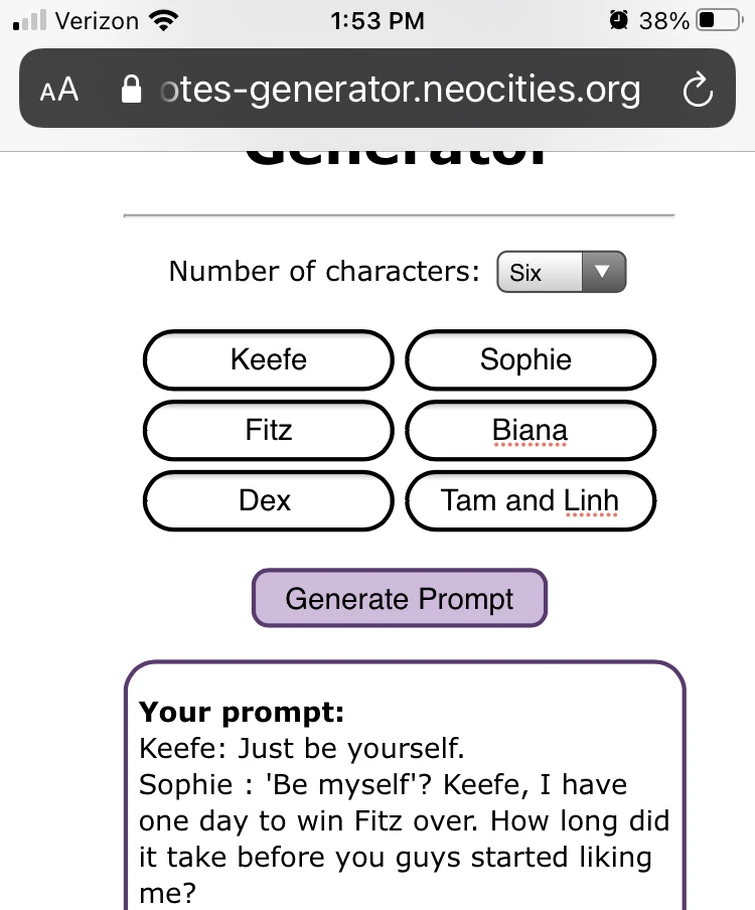Select the Biana character field

tap(530, 431)
